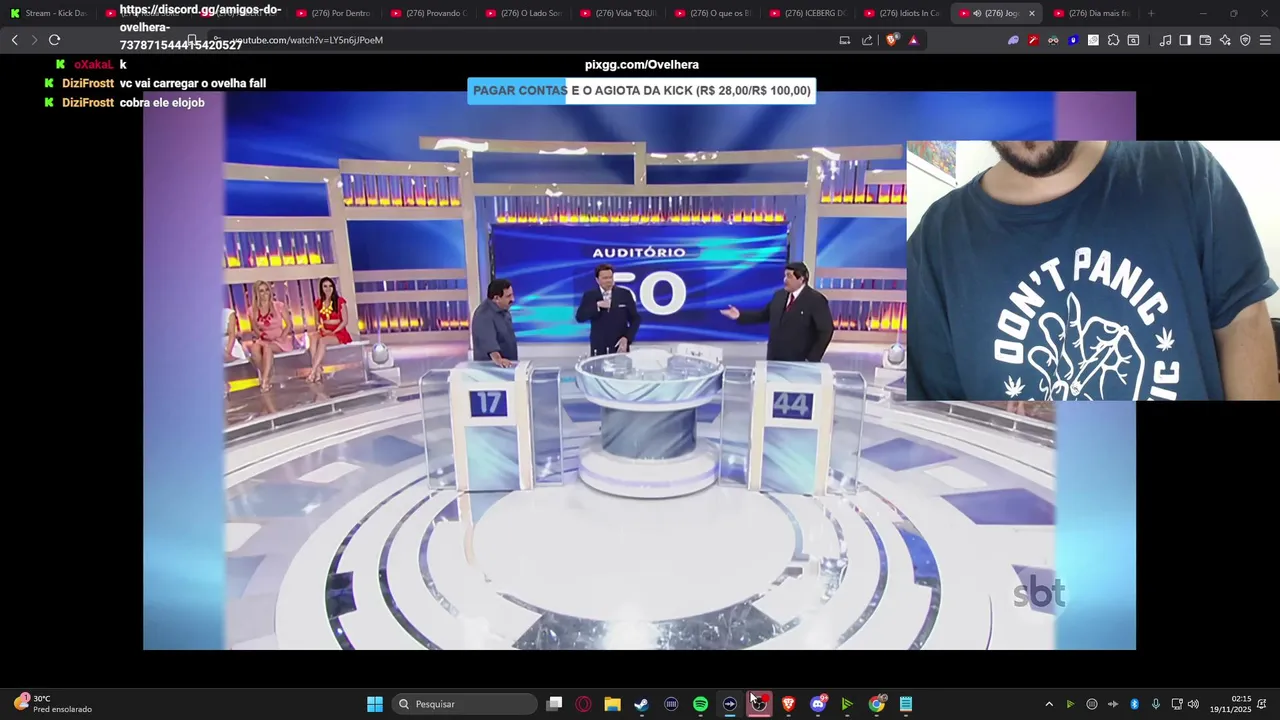Switch to the (276) Provando tab

tap(429, 13)
